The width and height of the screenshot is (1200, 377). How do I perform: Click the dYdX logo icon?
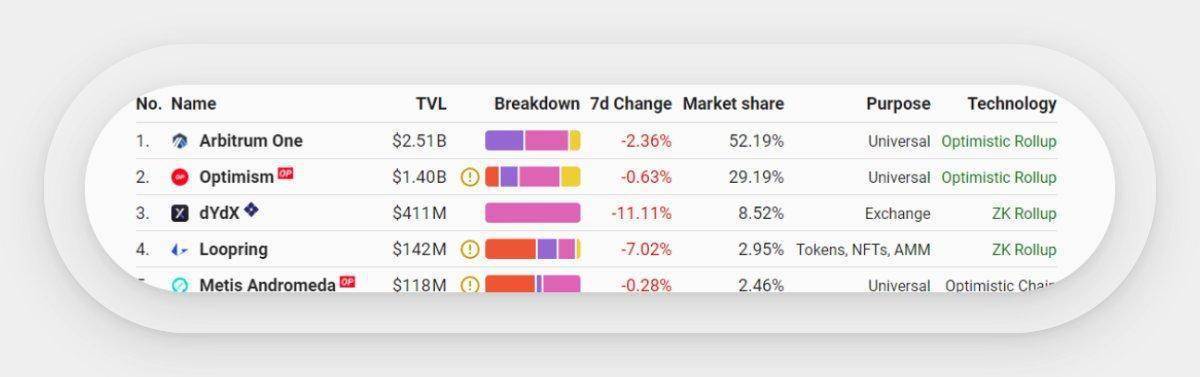point(180,213)
